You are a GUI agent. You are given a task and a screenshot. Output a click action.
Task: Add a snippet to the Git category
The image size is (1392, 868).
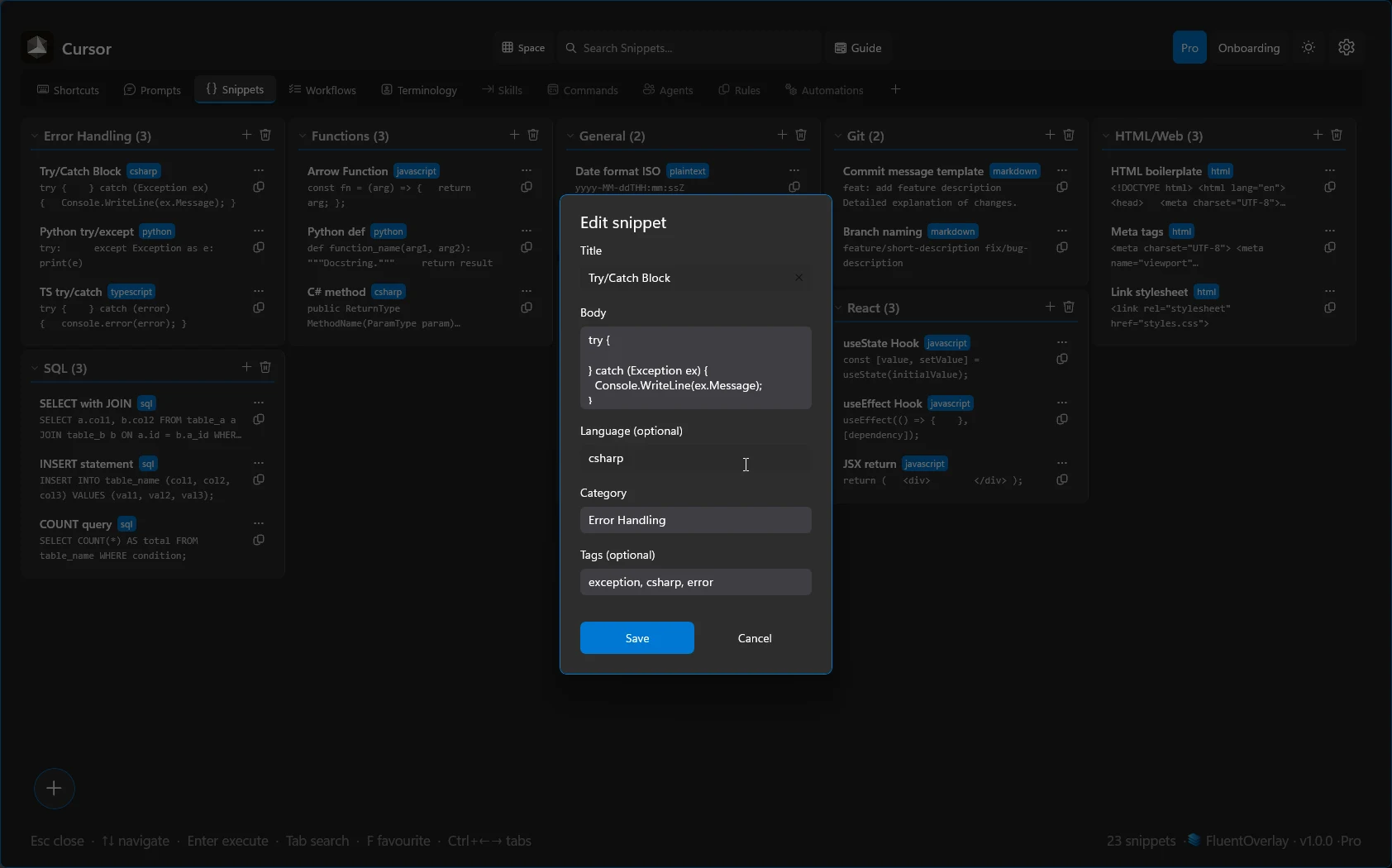(1050, 135)
